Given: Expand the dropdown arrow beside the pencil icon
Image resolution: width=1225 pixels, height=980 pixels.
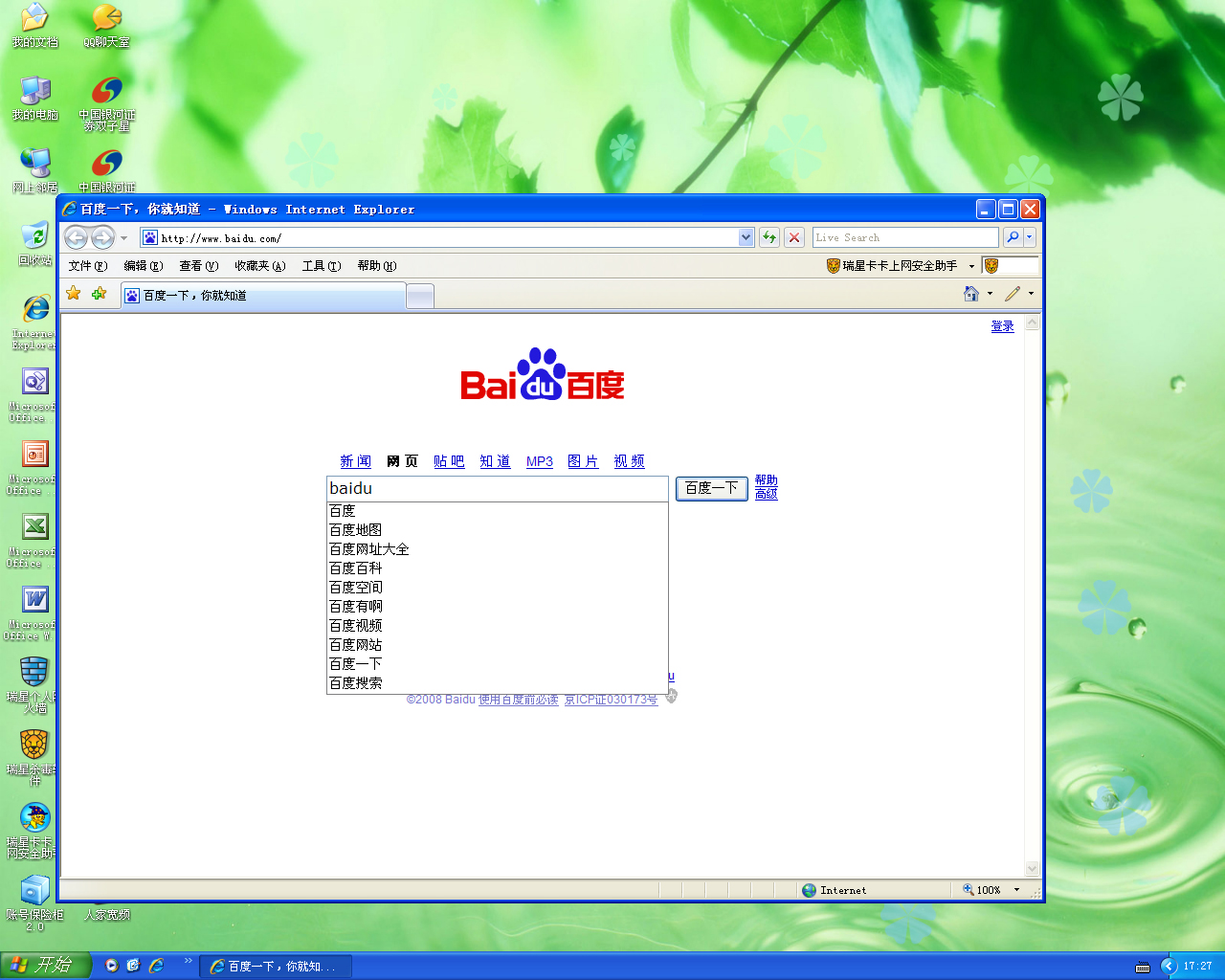Looking at the screenshot, I should 1031,294.
